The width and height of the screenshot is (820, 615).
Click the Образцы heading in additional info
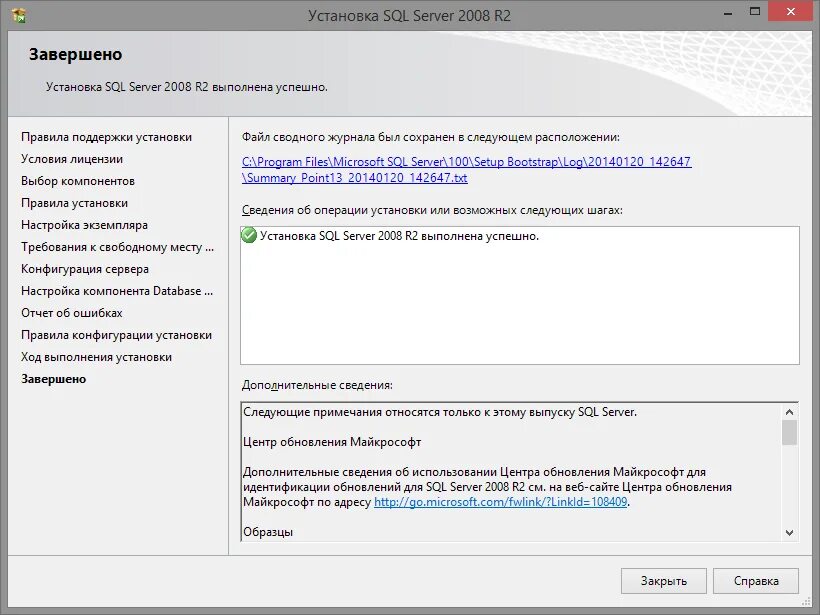click(268, 532)
